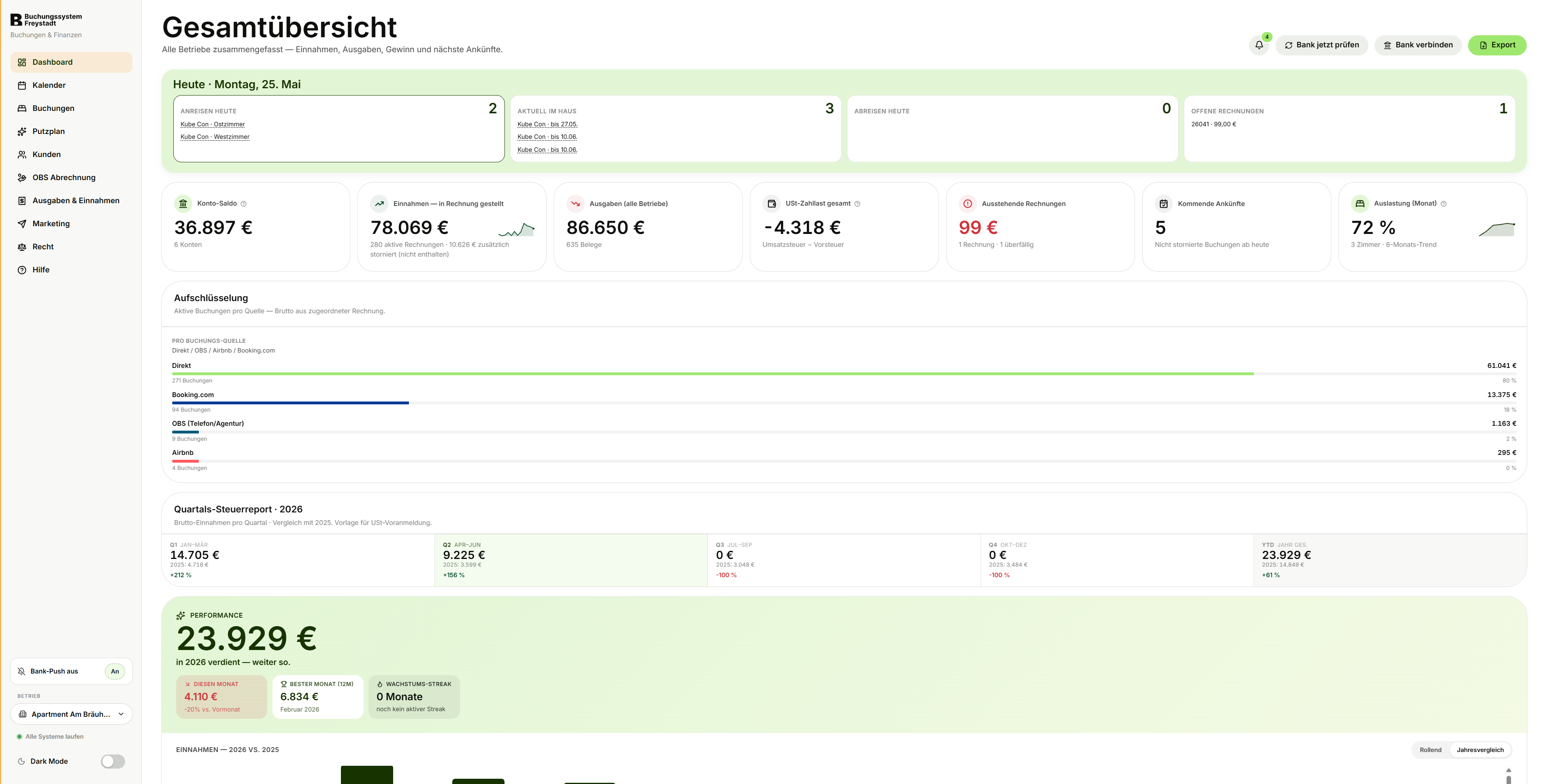Click the muted bell icon at Bank-Push
Viewport: 1543px width, 784px height.
coord(21,671)
